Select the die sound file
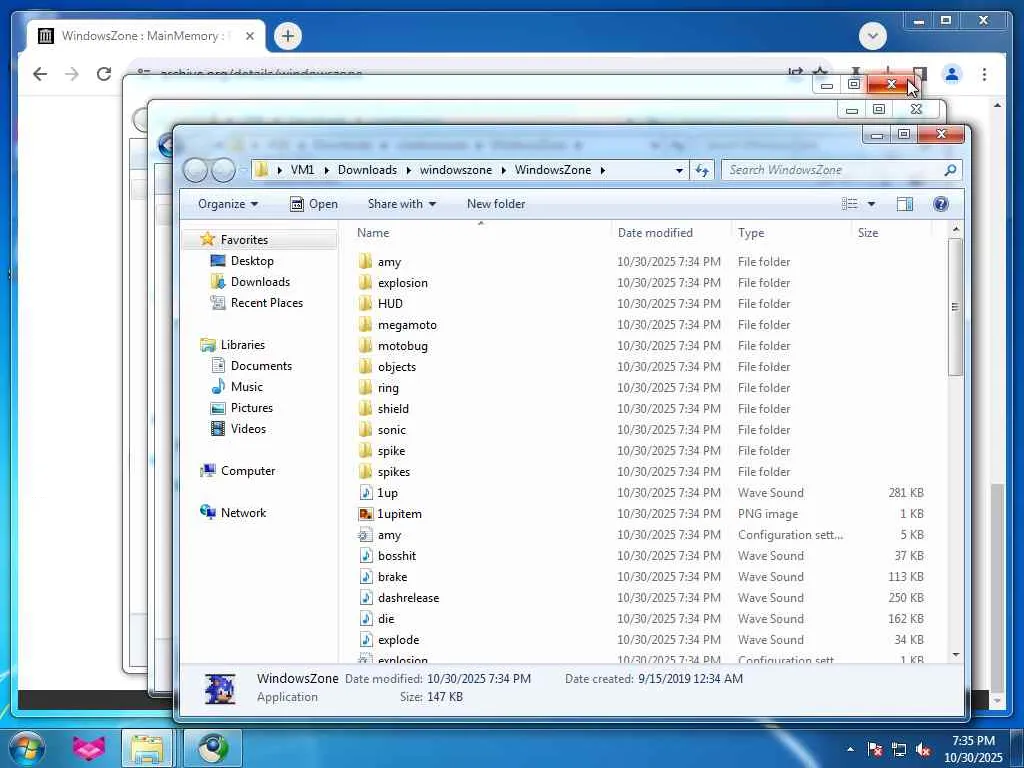 point(386,618)
